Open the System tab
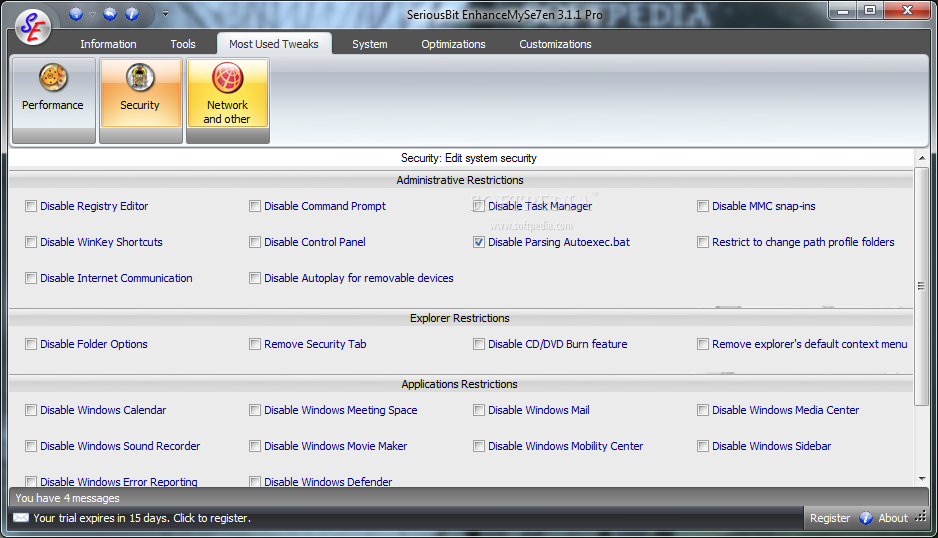The height and width of the screenshot is (538, 938). click(370, 44)
